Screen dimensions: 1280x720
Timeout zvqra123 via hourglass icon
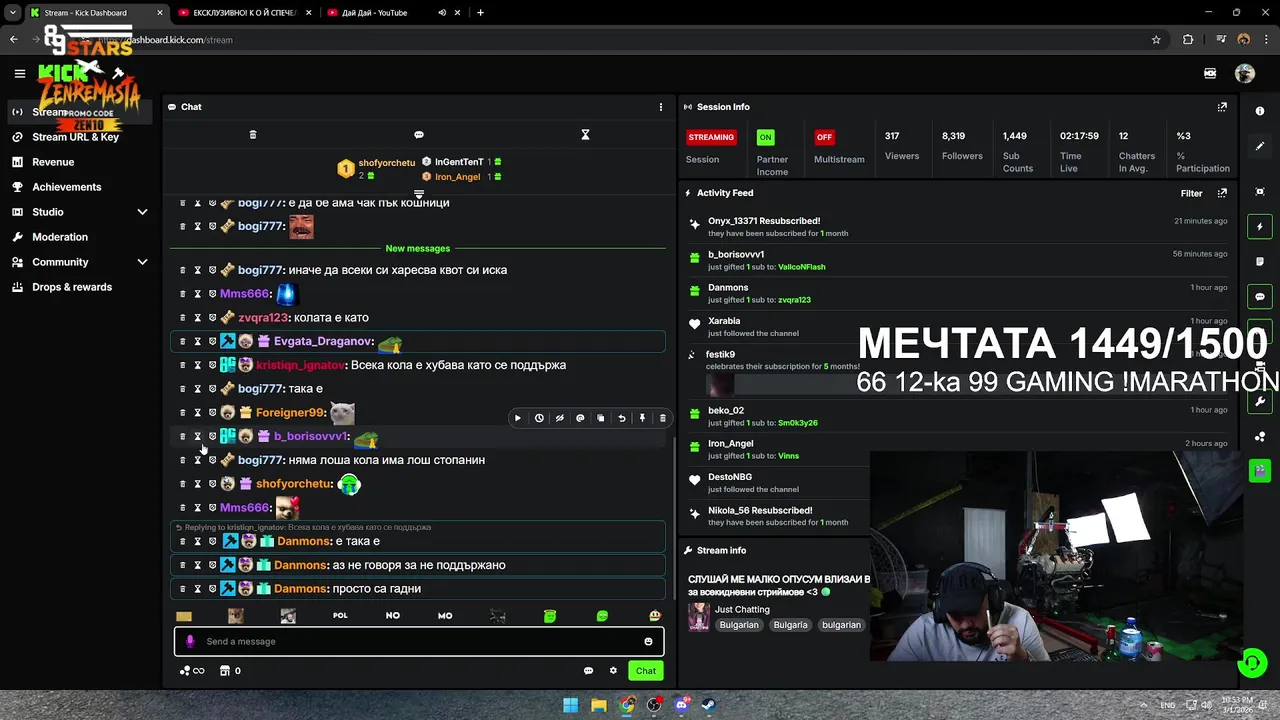click(x=197, y=318)
